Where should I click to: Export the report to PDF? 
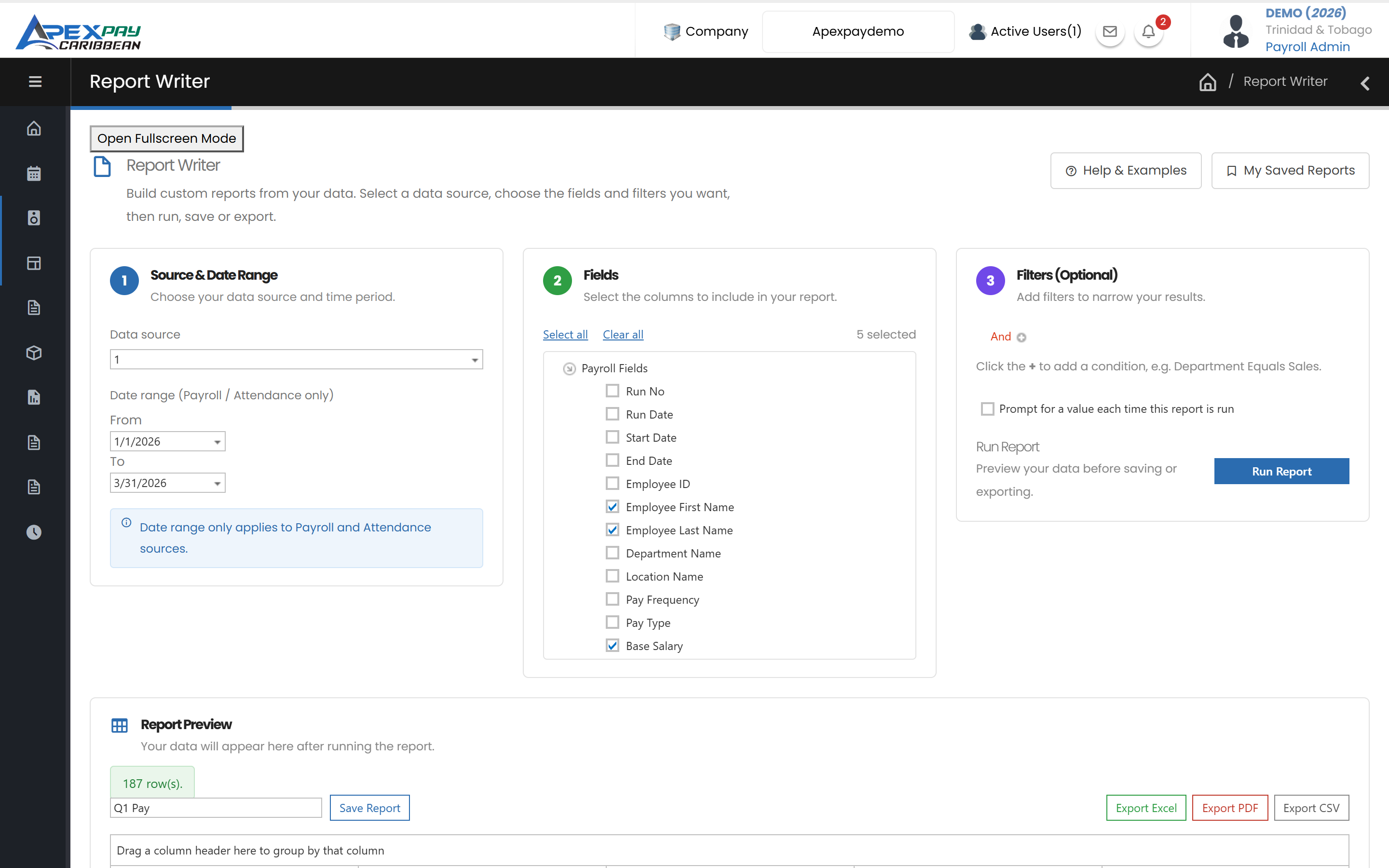pyautogui.click(x=1229, y=808)
